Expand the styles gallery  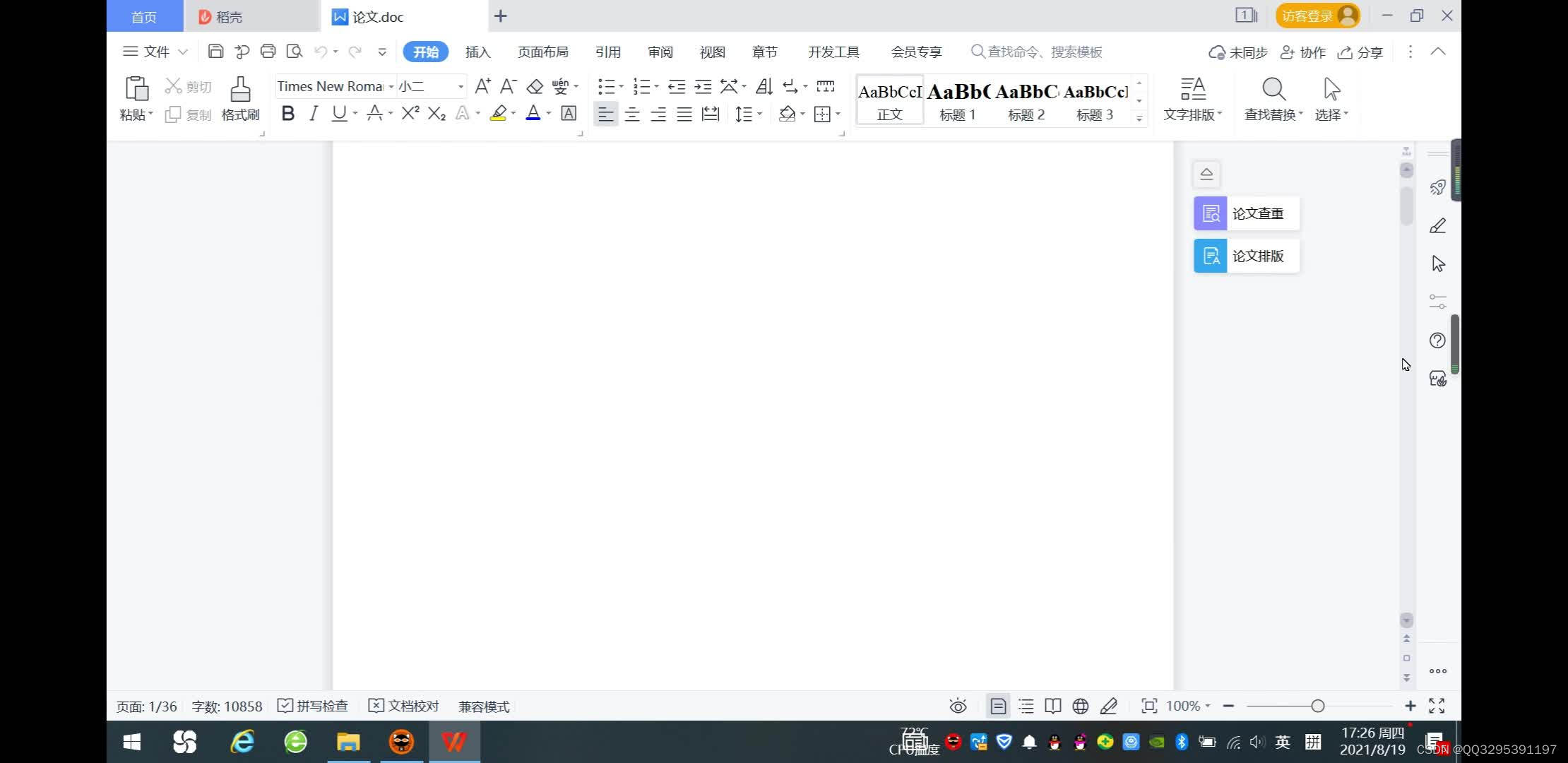(1139, 119)
